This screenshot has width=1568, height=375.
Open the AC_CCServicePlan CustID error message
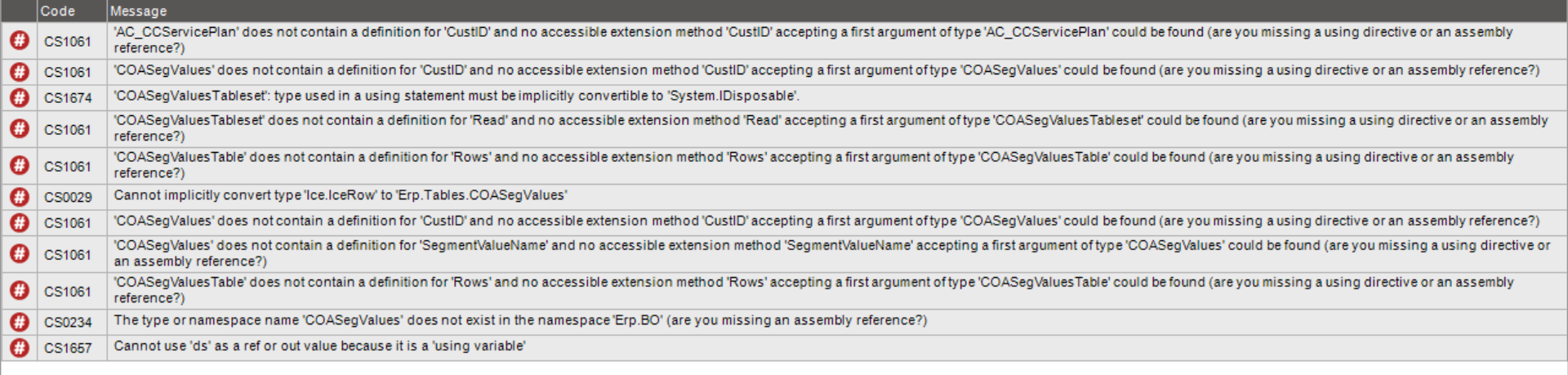837,40
